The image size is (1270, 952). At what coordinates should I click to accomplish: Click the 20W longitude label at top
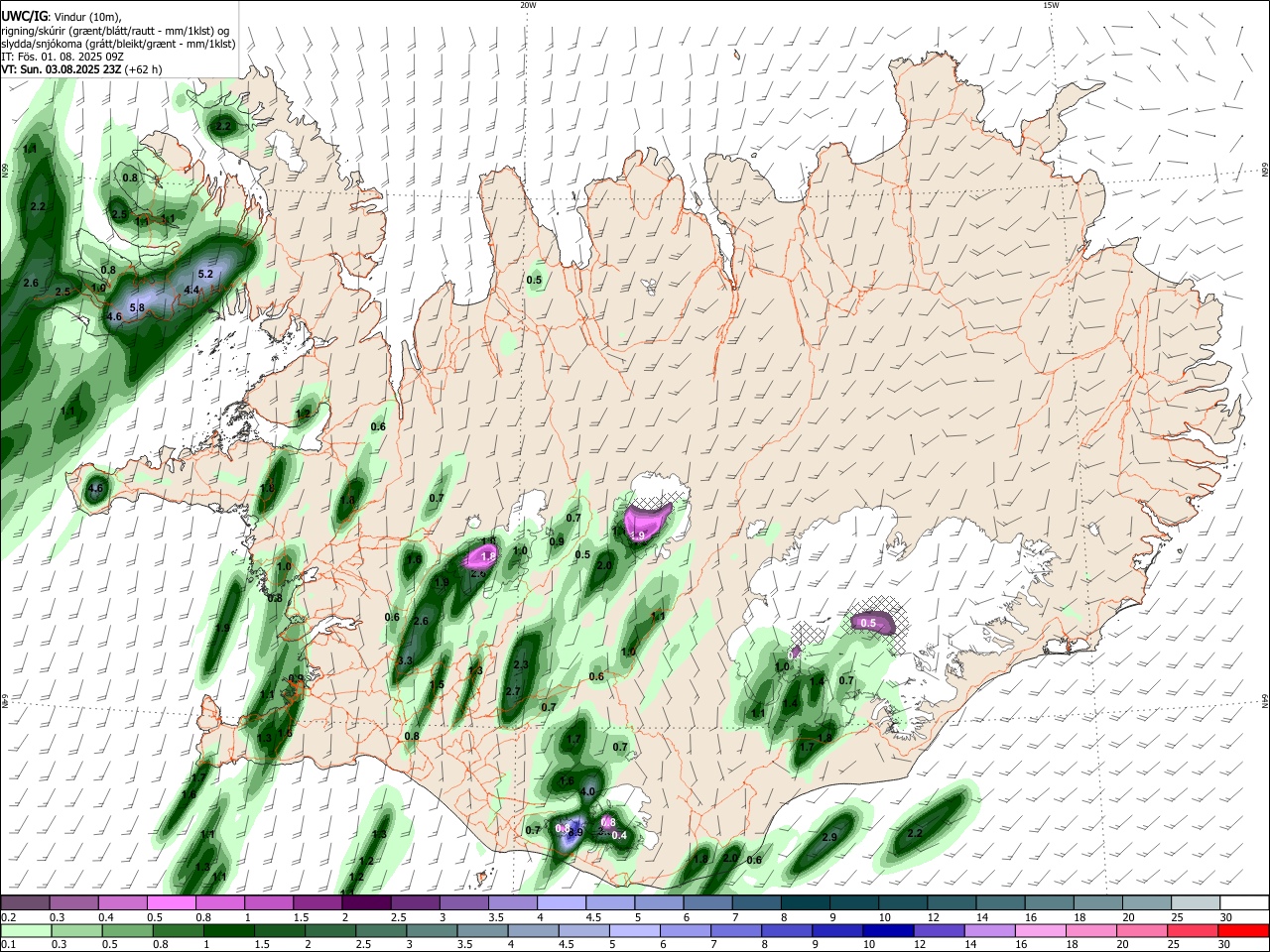point(528,5)
